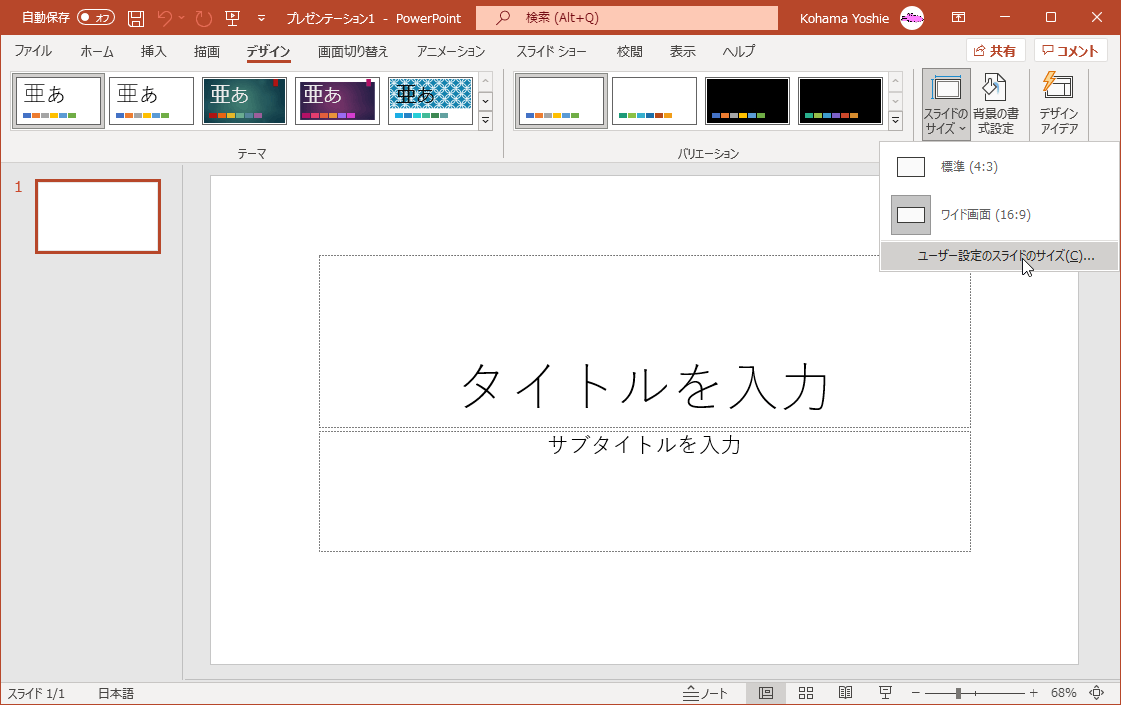The width and height of the screenshot is (1121, 705).
Task: Select the デザイン tab
Action: point(268,51)
